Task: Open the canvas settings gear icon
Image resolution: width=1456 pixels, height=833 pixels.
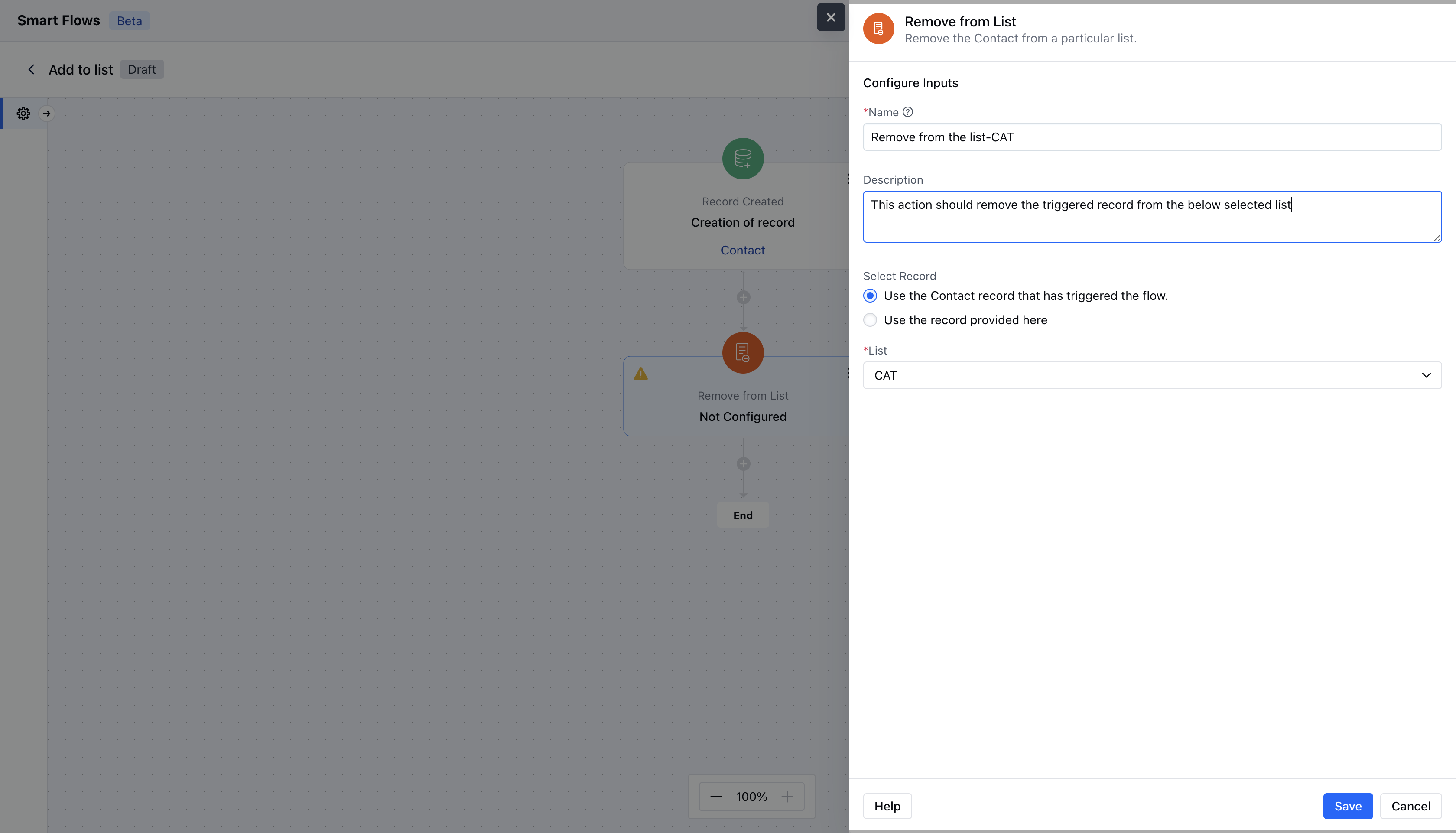Action: [x=23, y=113]
